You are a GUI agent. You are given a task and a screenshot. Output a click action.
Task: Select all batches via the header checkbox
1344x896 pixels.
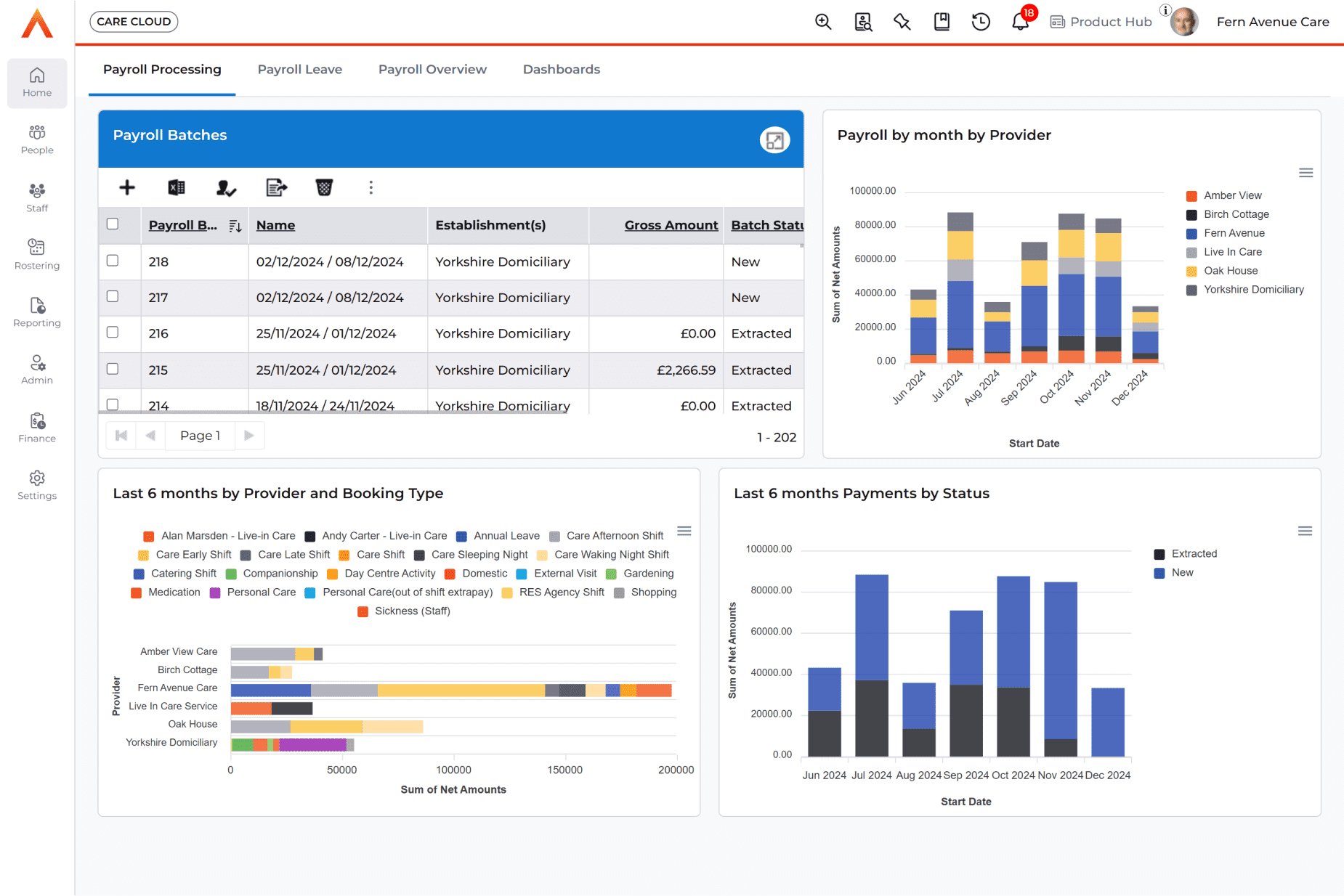point(113,224)
